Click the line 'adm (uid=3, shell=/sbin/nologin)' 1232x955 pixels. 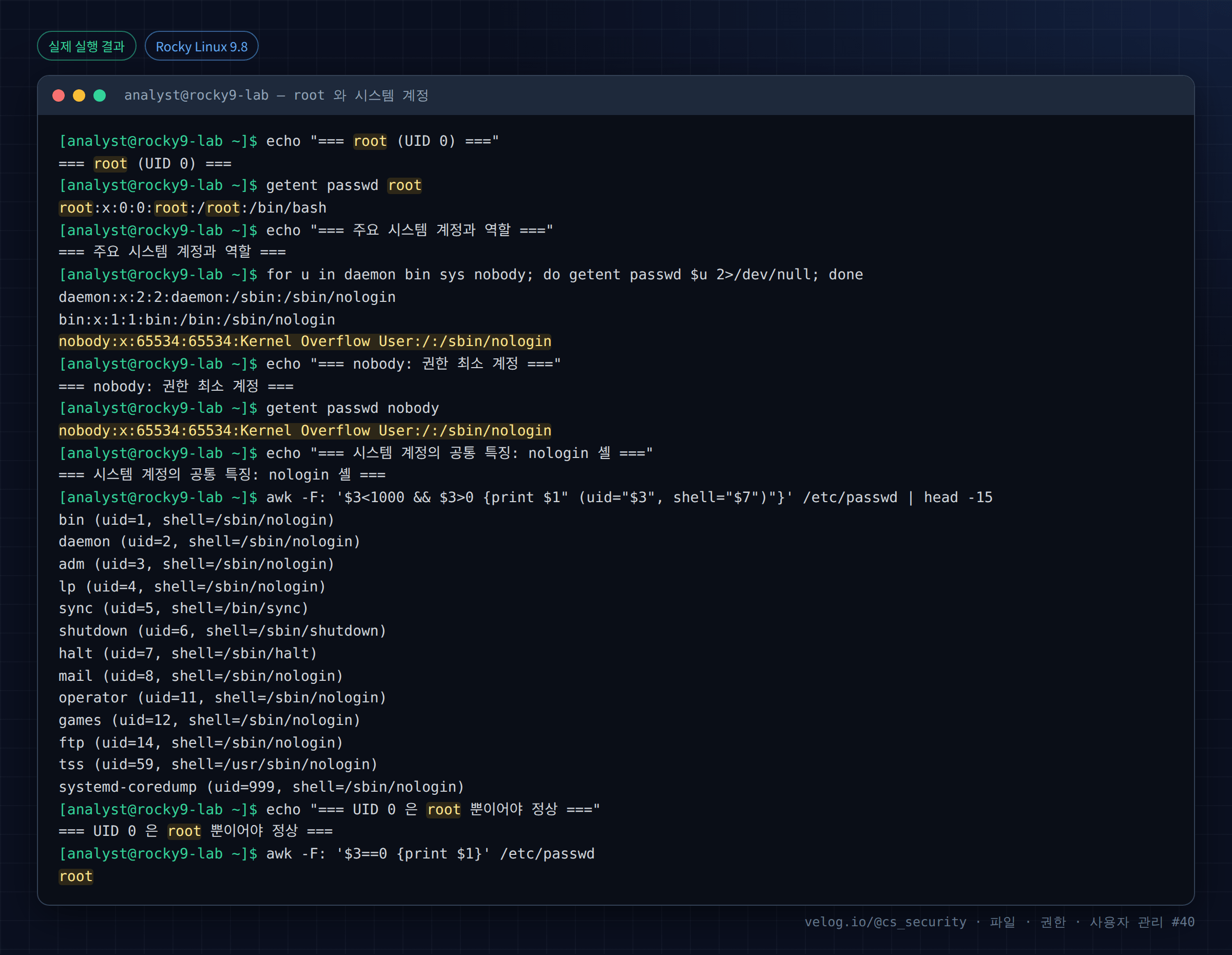click(196, 564)
